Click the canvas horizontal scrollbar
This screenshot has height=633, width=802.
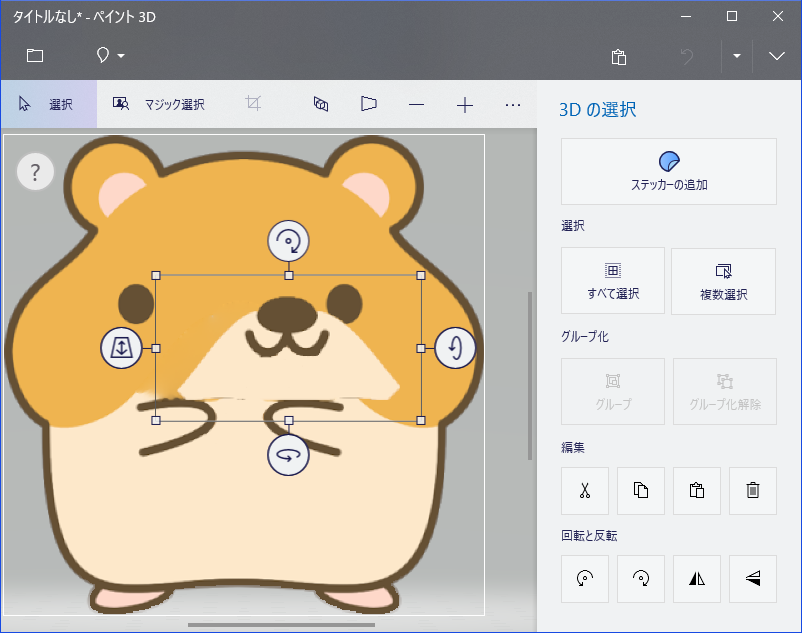tap(281, 625)
